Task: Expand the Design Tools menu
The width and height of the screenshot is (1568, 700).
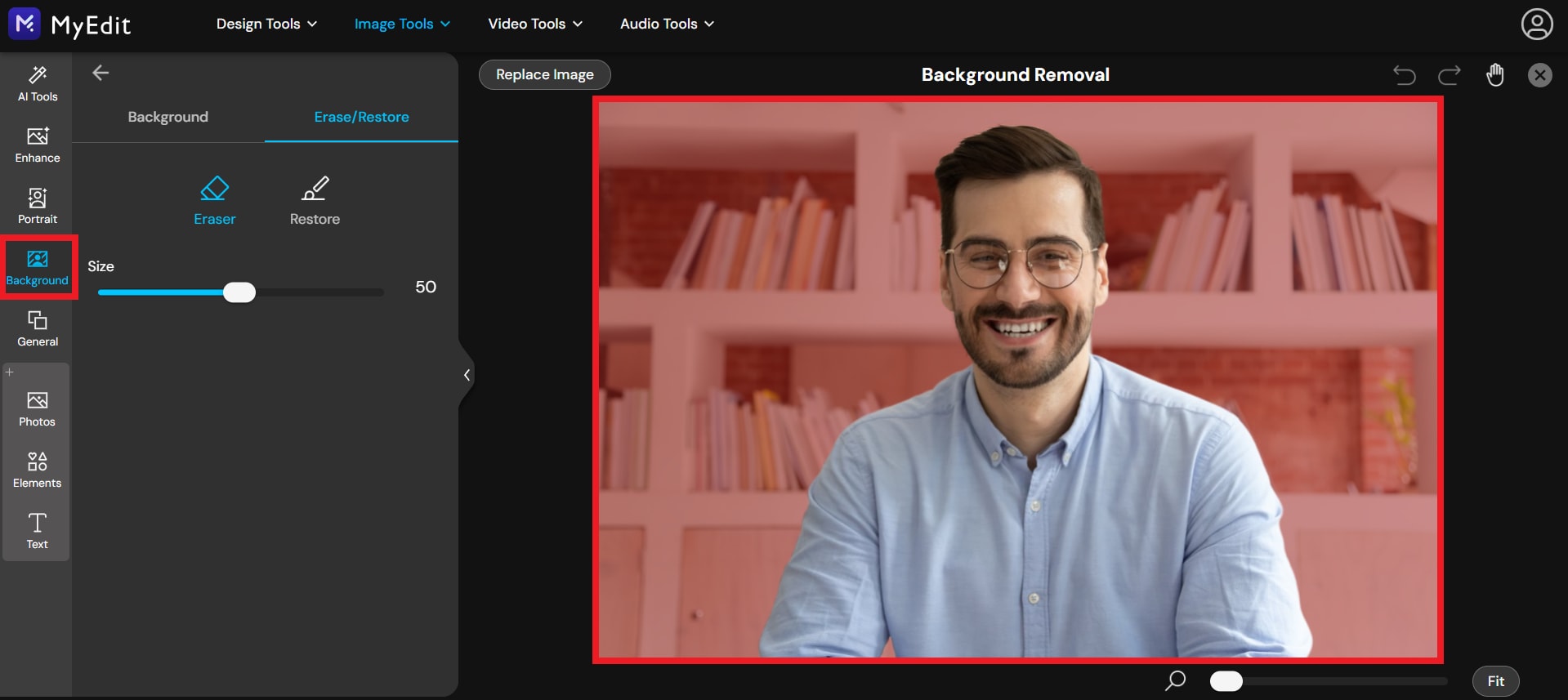Action: click(x=266, y=25)
